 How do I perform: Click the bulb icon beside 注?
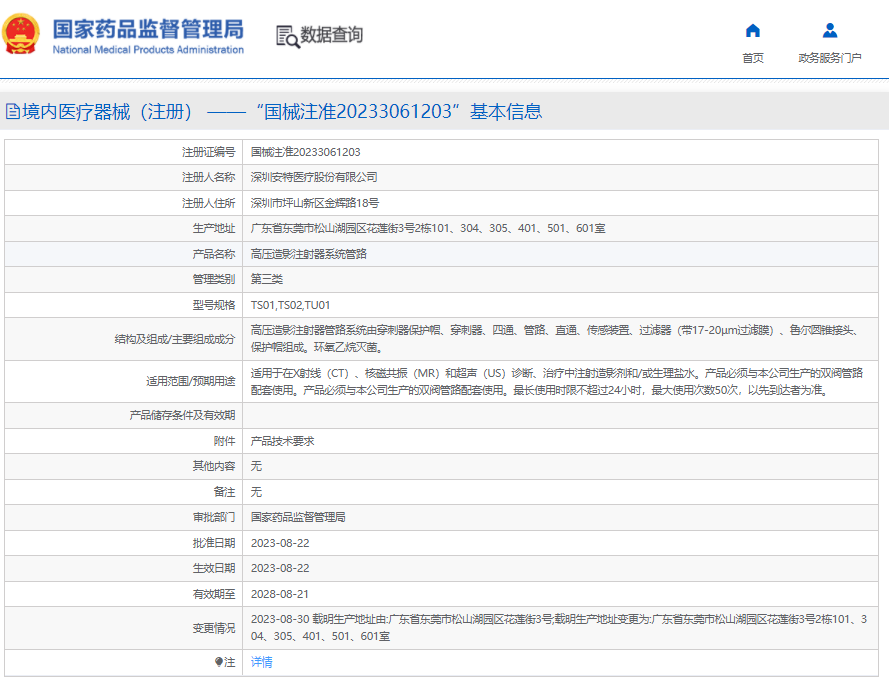pos(219,662)
